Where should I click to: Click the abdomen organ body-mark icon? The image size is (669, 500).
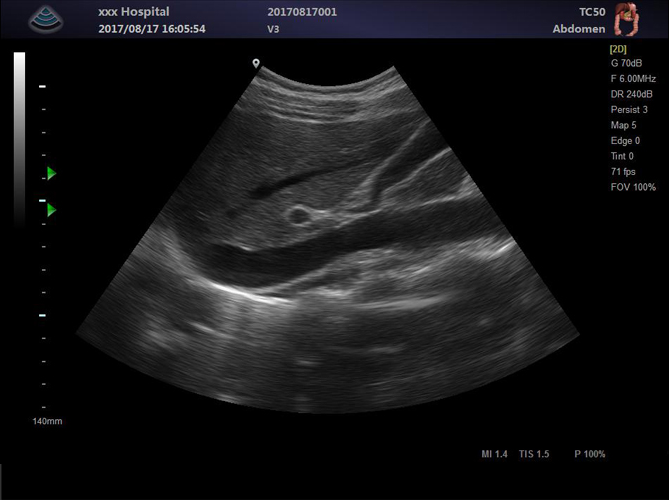(626, 20)
